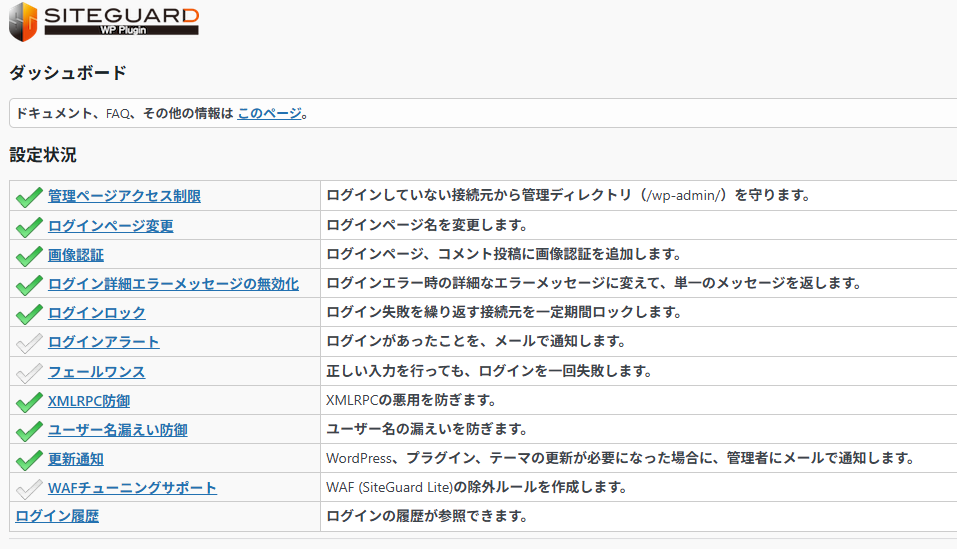The height and width of the screenshot is (549, 957).
Task: Open 管理ページアクセス制限 settings
Action: (124, 196)
